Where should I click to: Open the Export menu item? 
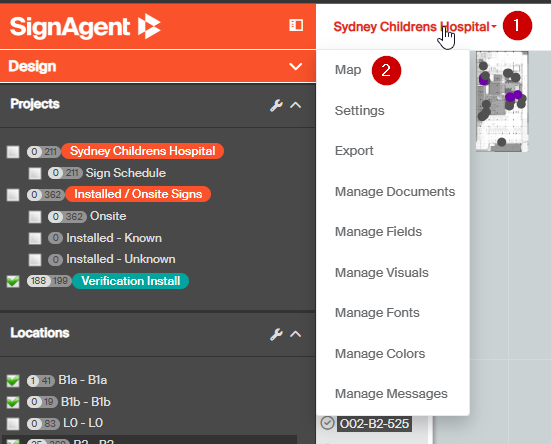354,151
